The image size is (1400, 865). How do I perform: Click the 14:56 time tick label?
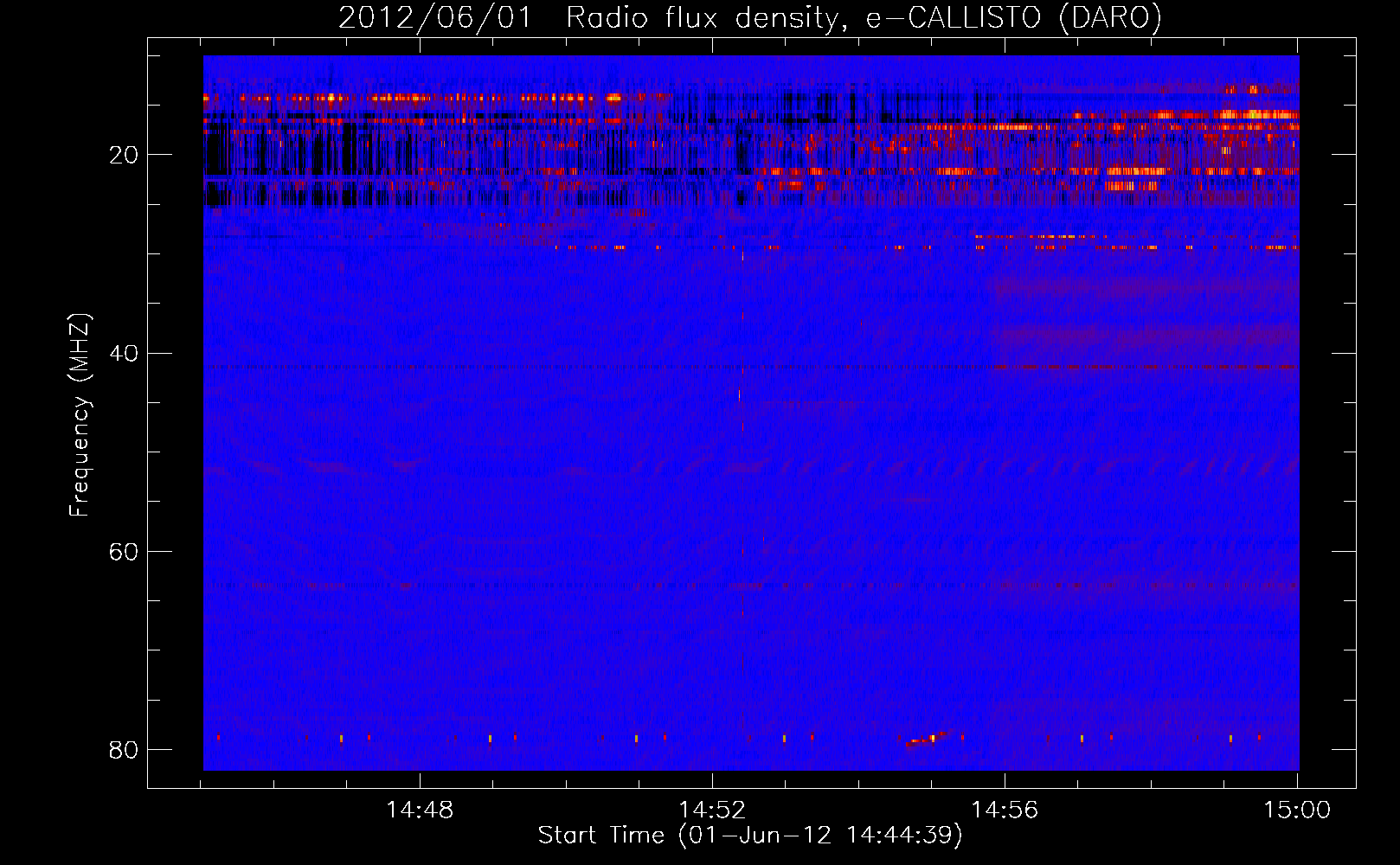[1005, 811]
